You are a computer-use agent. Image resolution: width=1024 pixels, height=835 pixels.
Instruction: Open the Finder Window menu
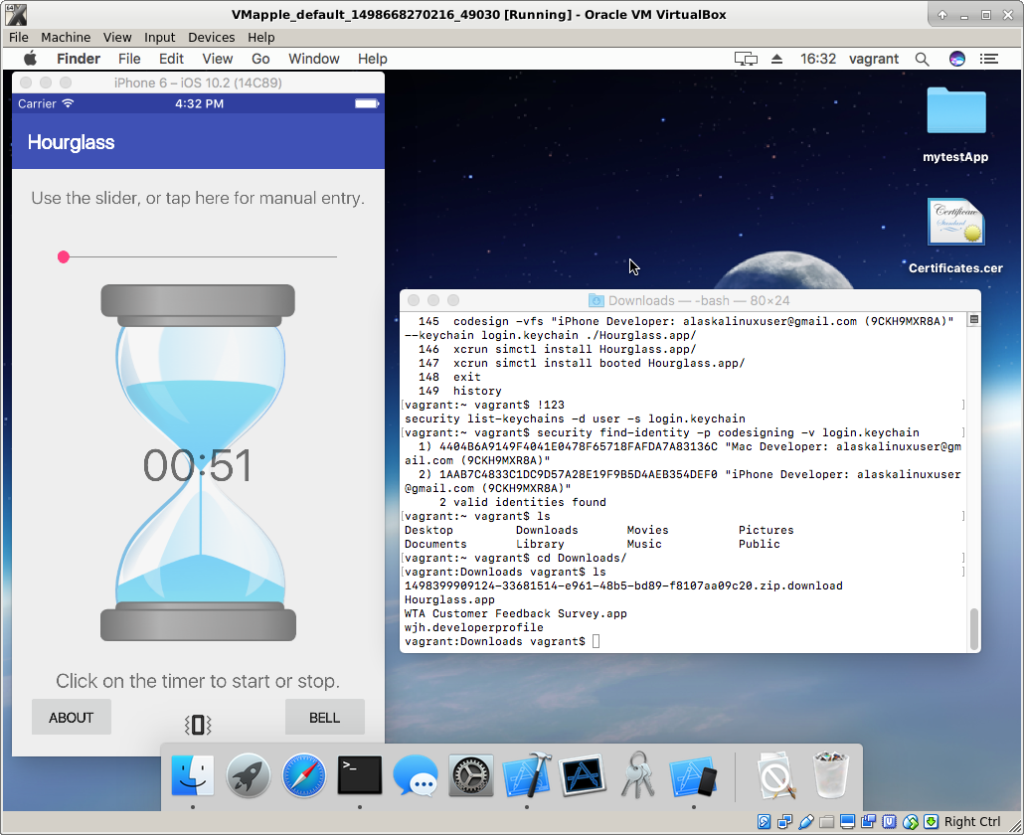click(x=314, y=59)
